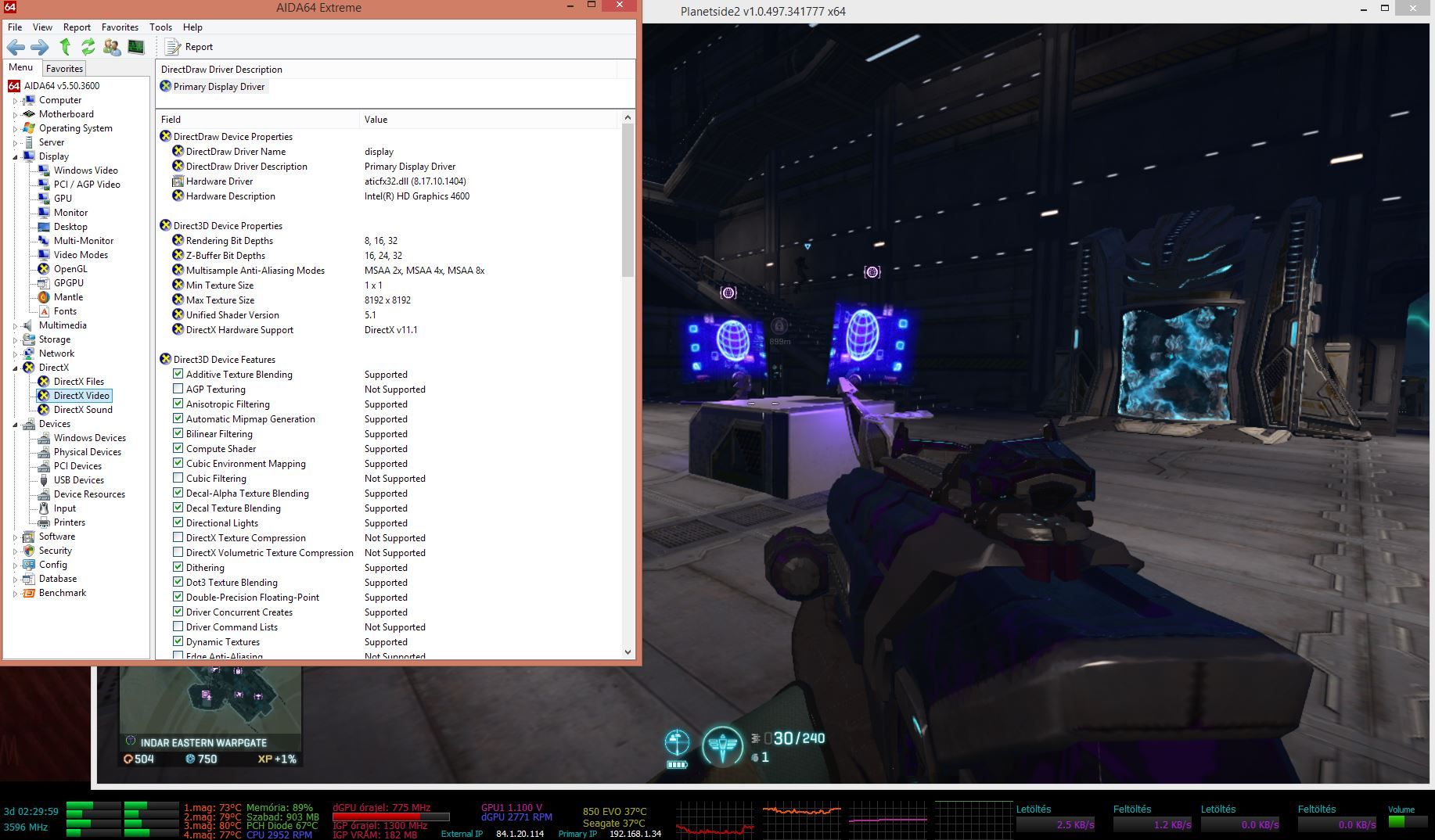Expand the Computer tree node
The height and width of the screenshot is (840, 1435).
pos(14,101)
